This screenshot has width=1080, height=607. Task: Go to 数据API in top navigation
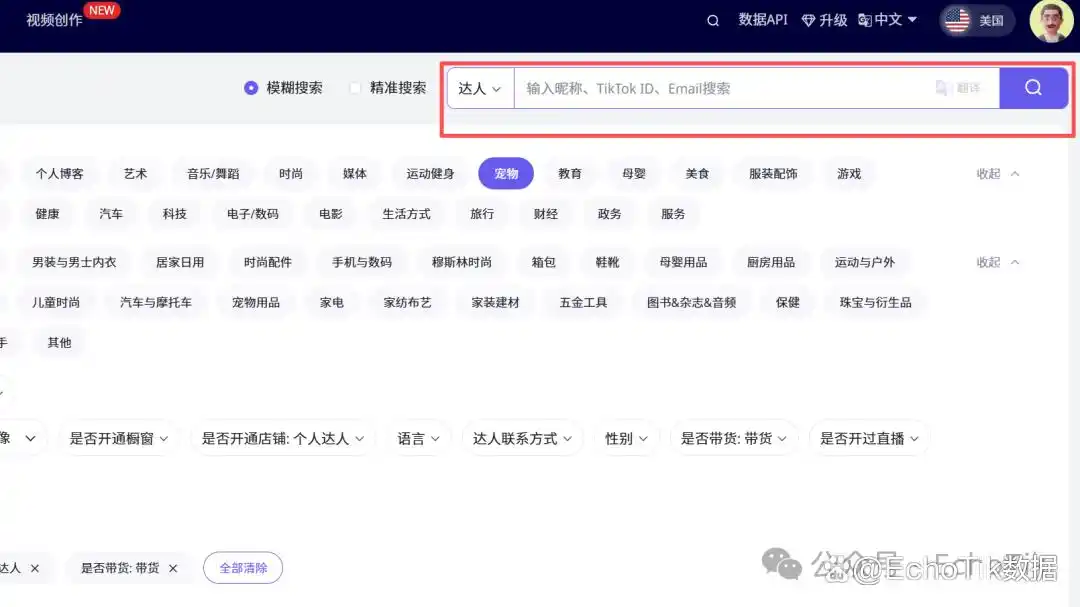tap(763, 20)
